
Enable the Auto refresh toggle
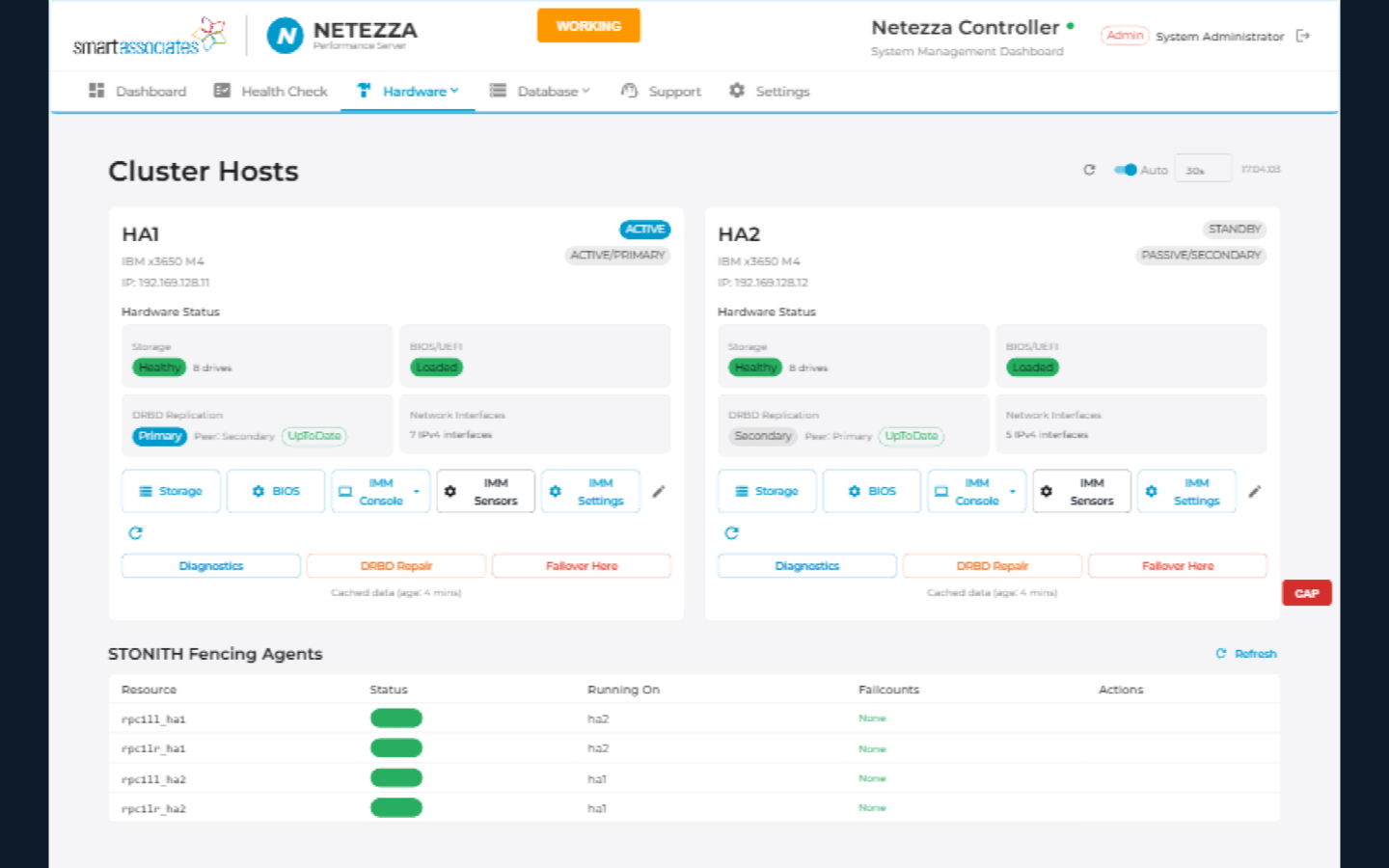1125,169
